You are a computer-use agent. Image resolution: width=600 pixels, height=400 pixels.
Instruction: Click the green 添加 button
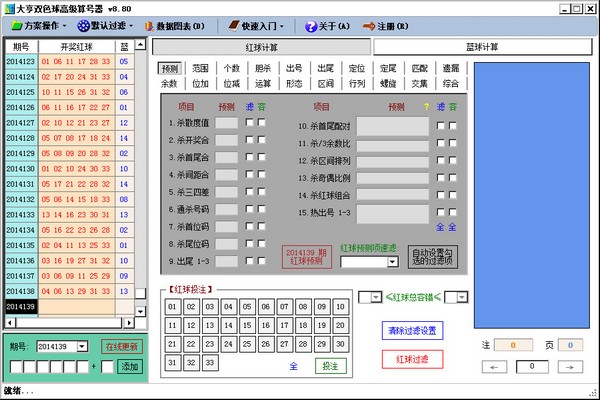tap(130, 366)
